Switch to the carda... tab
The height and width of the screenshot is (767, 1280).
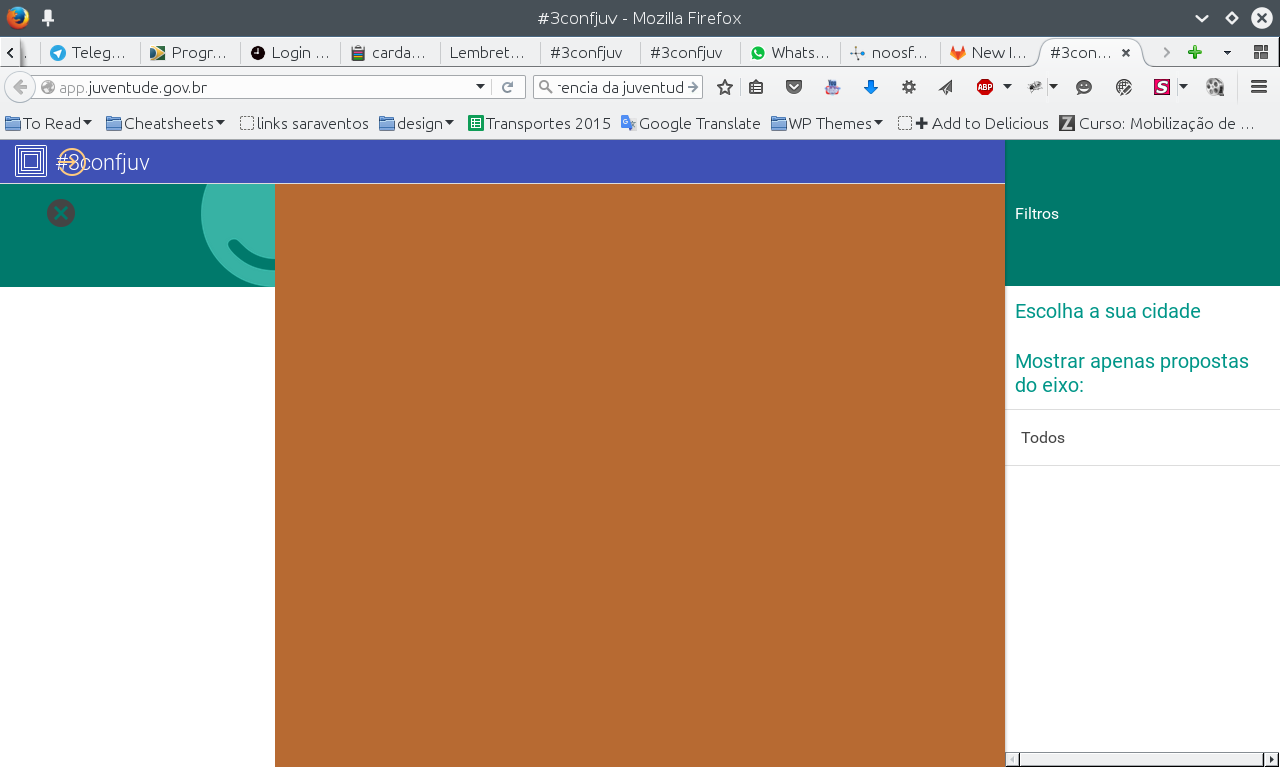pos(390,52)
